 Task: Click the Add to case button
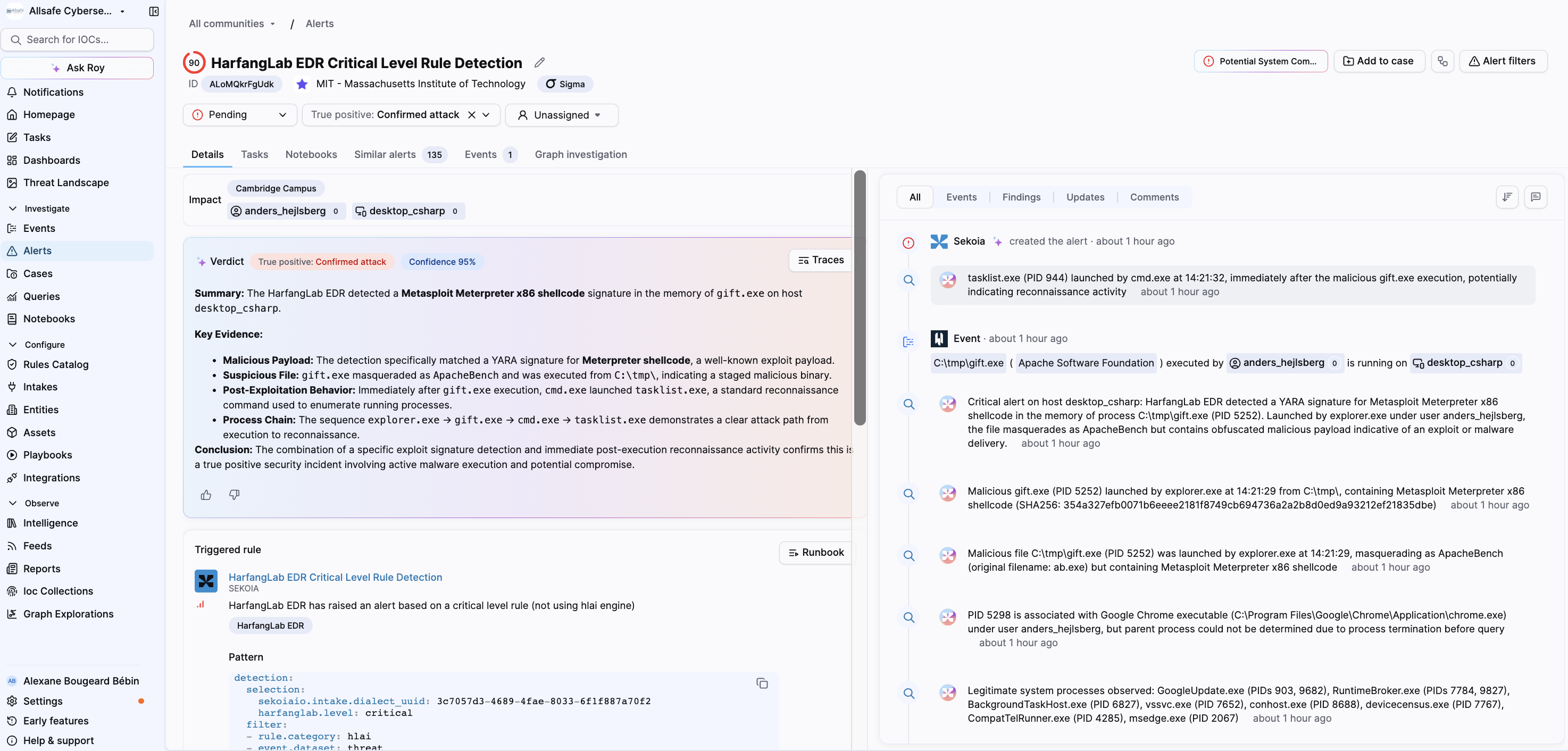[1379, 61]
